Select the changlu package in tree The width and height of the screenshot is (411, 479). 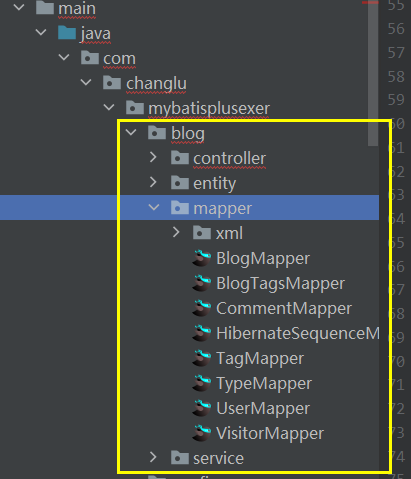tap(156, 83)
